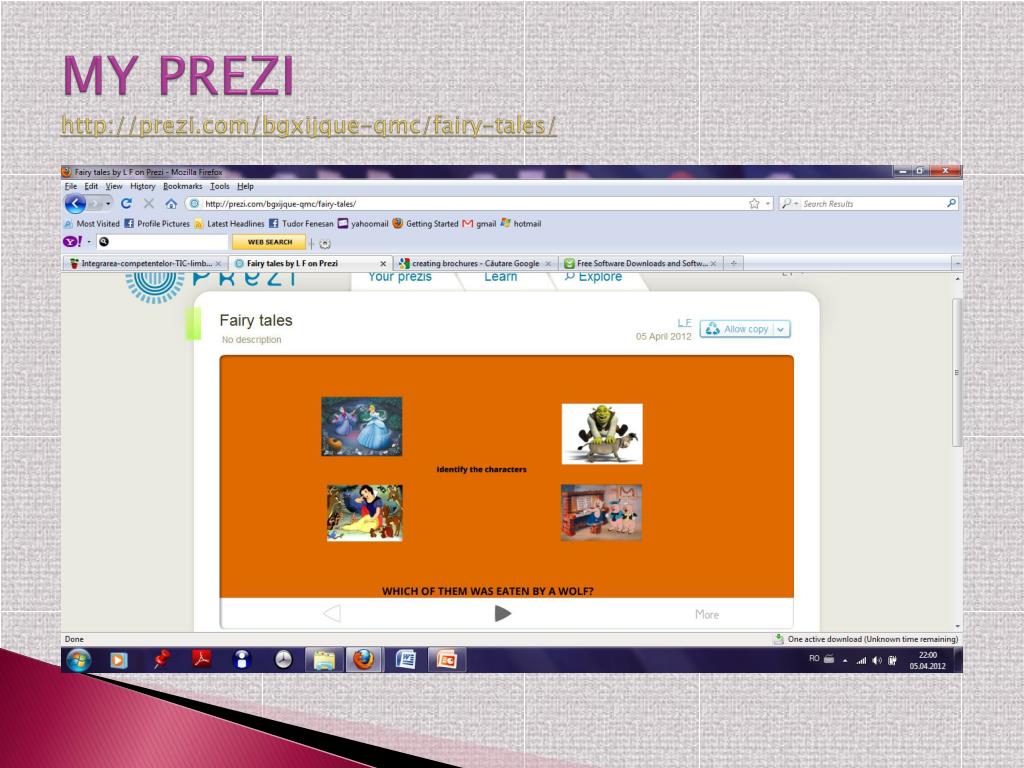Open the Explore page tab
The width and height of the screenshot is (1024, 768).
click(593, 277)
